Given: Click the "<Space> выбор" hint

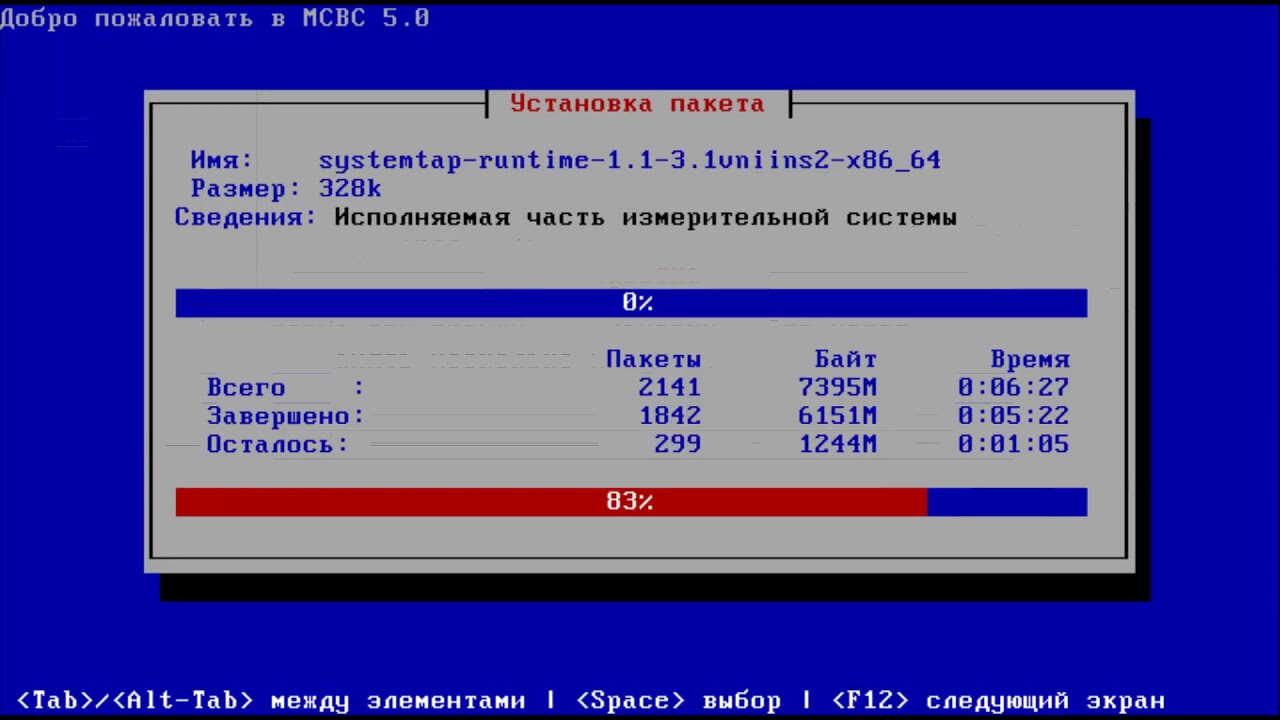Looking at the screenshot, I should coord(679,701).
